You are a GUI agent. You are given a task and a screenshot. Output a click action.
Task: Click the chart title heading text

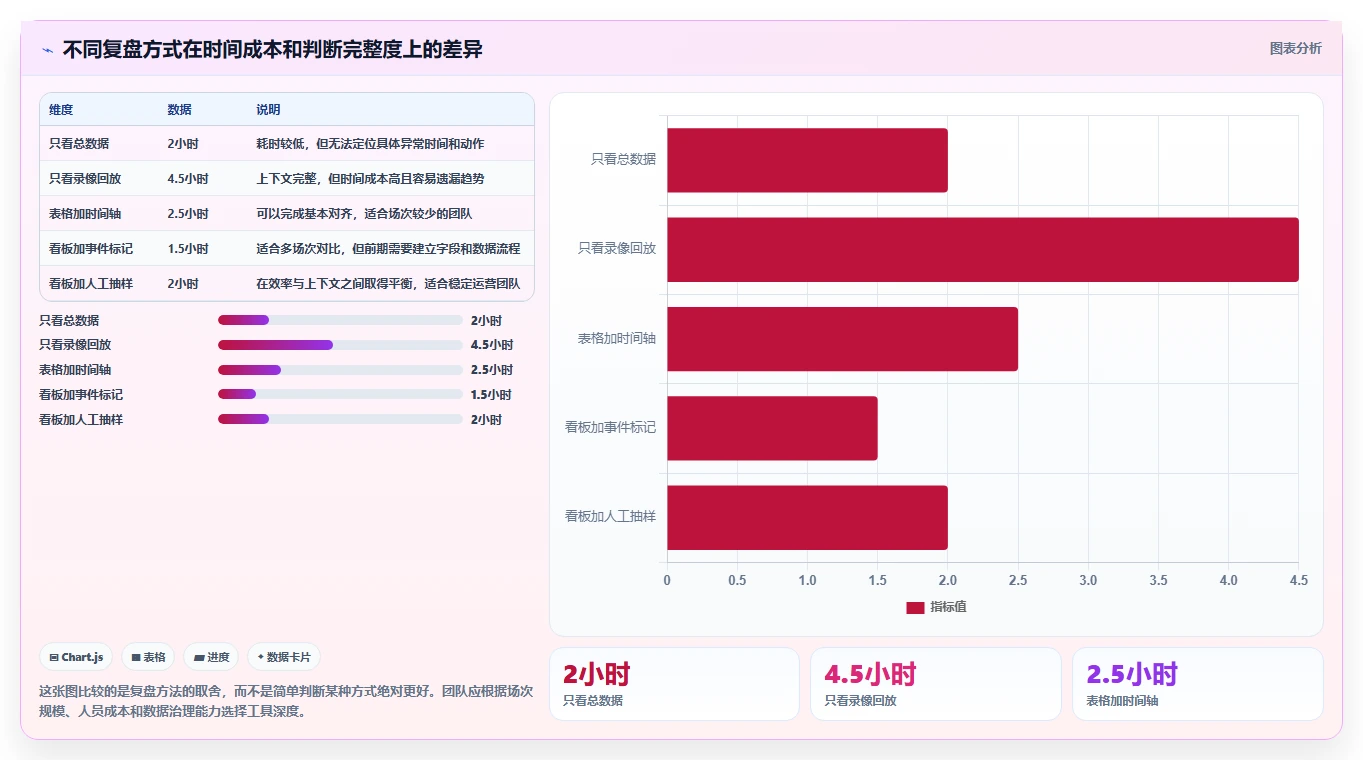(x=273, y=49)
